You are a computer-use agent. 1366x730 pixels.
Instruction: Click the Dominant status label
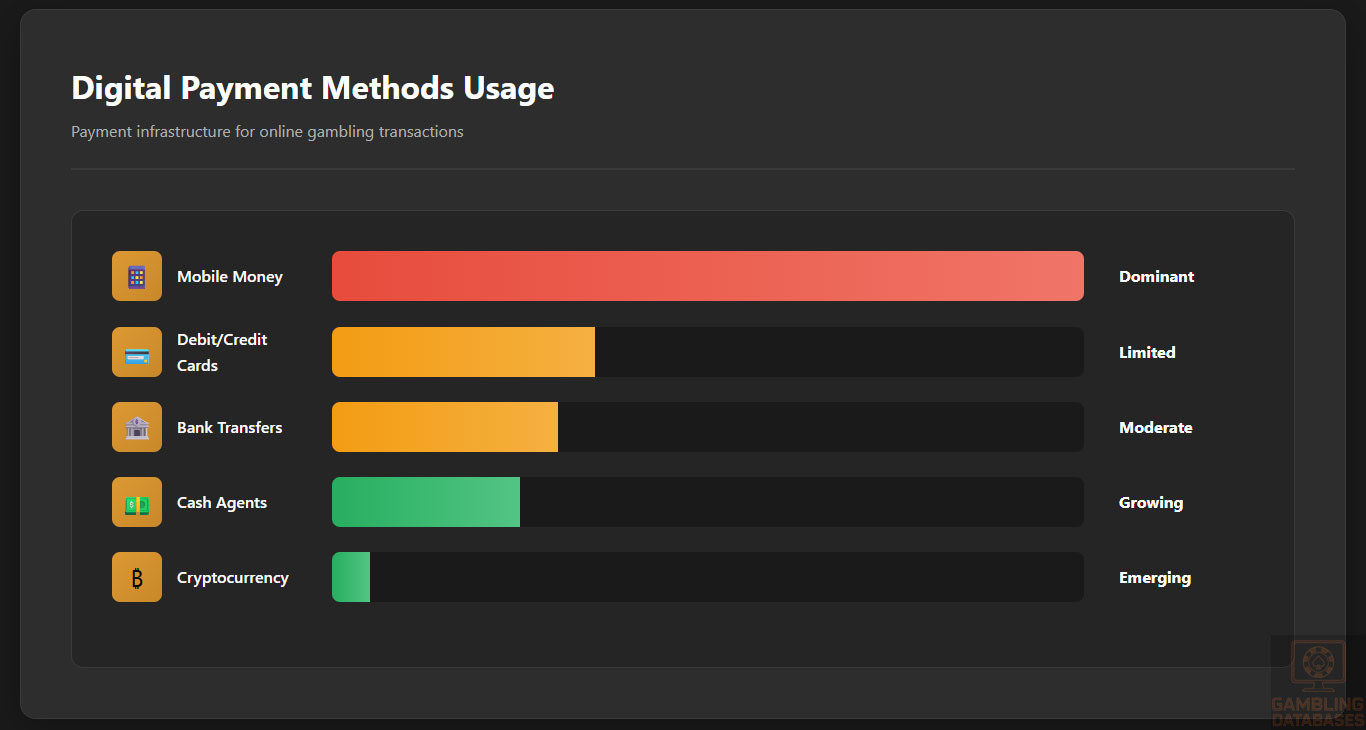(x=1156, y=277)
